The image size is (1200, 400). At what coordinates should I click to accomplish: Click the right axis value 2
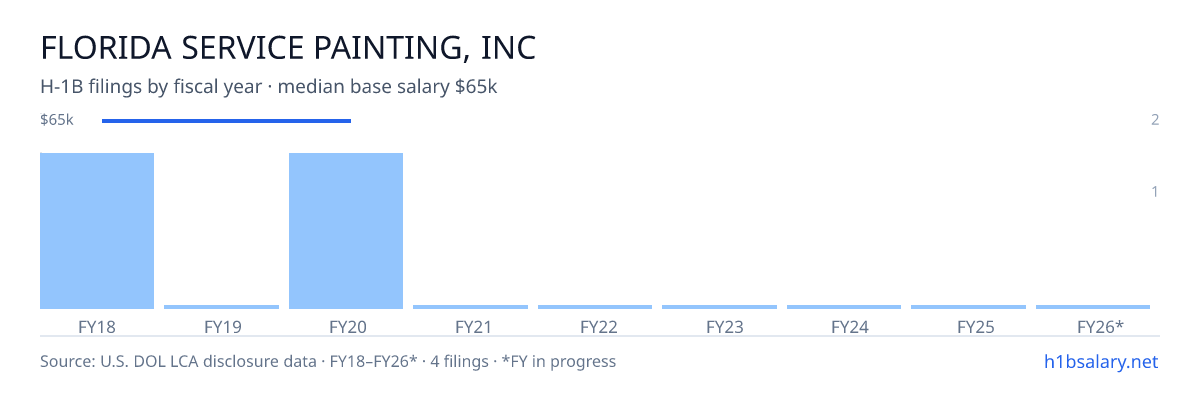point(1155,120)
